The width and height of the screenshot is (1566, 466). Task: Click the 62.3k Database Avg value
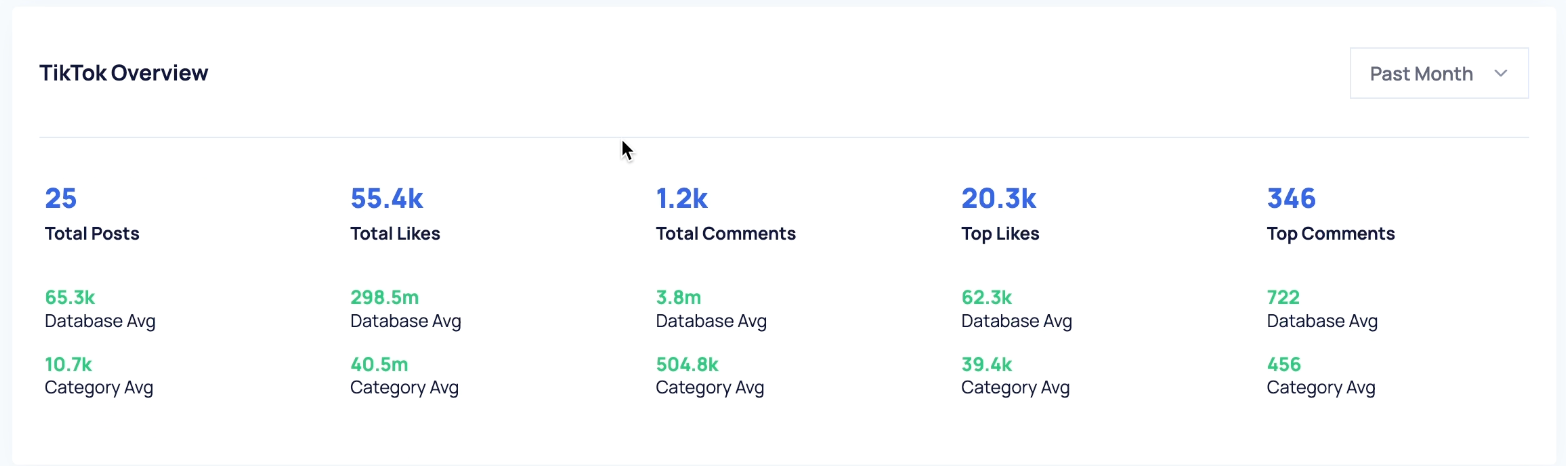[987, 297]
